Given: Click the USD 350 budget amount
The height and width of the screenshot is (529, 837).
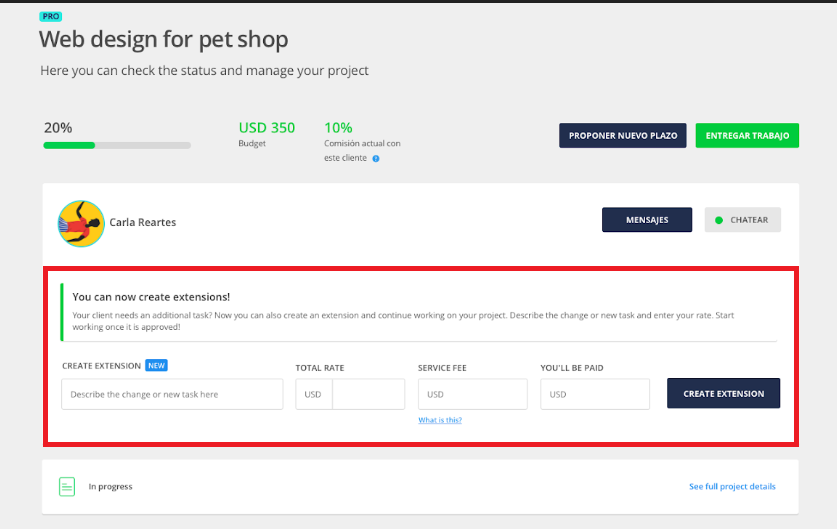Looking at the screenshot, I should [266, 128].
